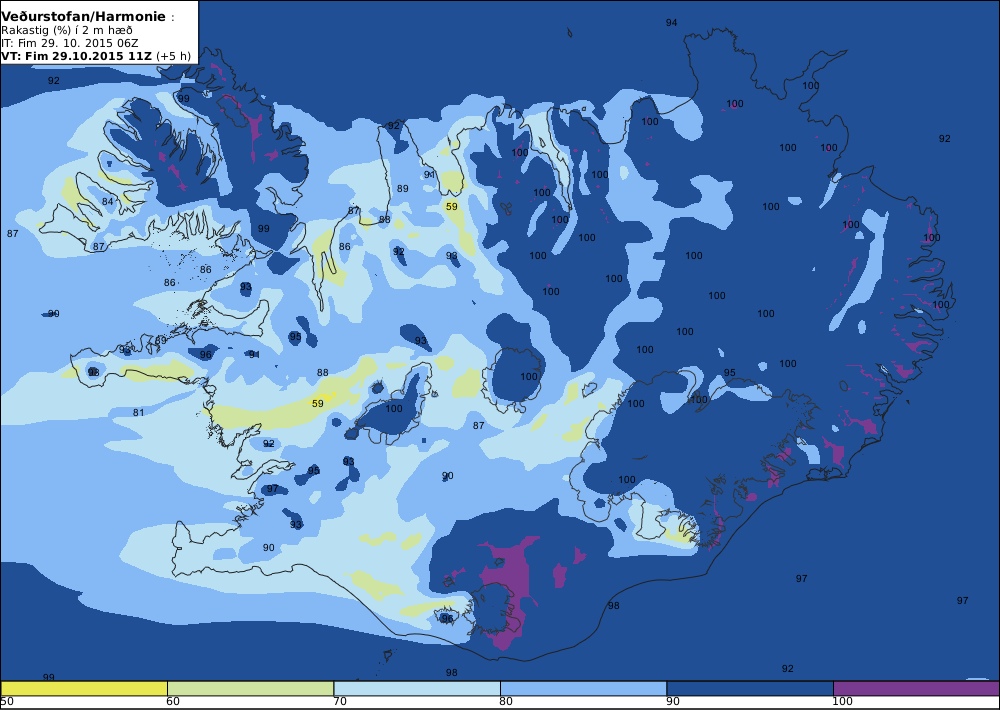Image resolution: width=1000 pixels, height=710 pixels.
Task: Click the '60' label under the legend
Action: tap(173, 702)
